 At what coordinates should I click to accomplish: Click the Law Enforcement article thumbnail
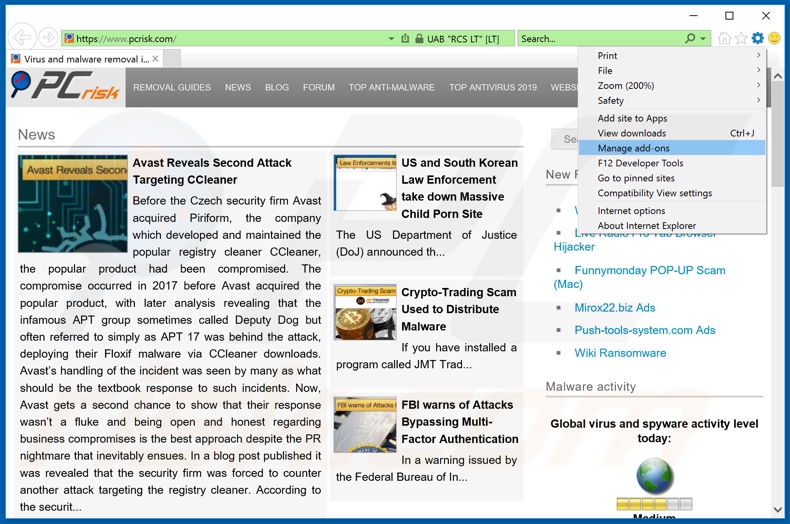(x=365, y=183)
